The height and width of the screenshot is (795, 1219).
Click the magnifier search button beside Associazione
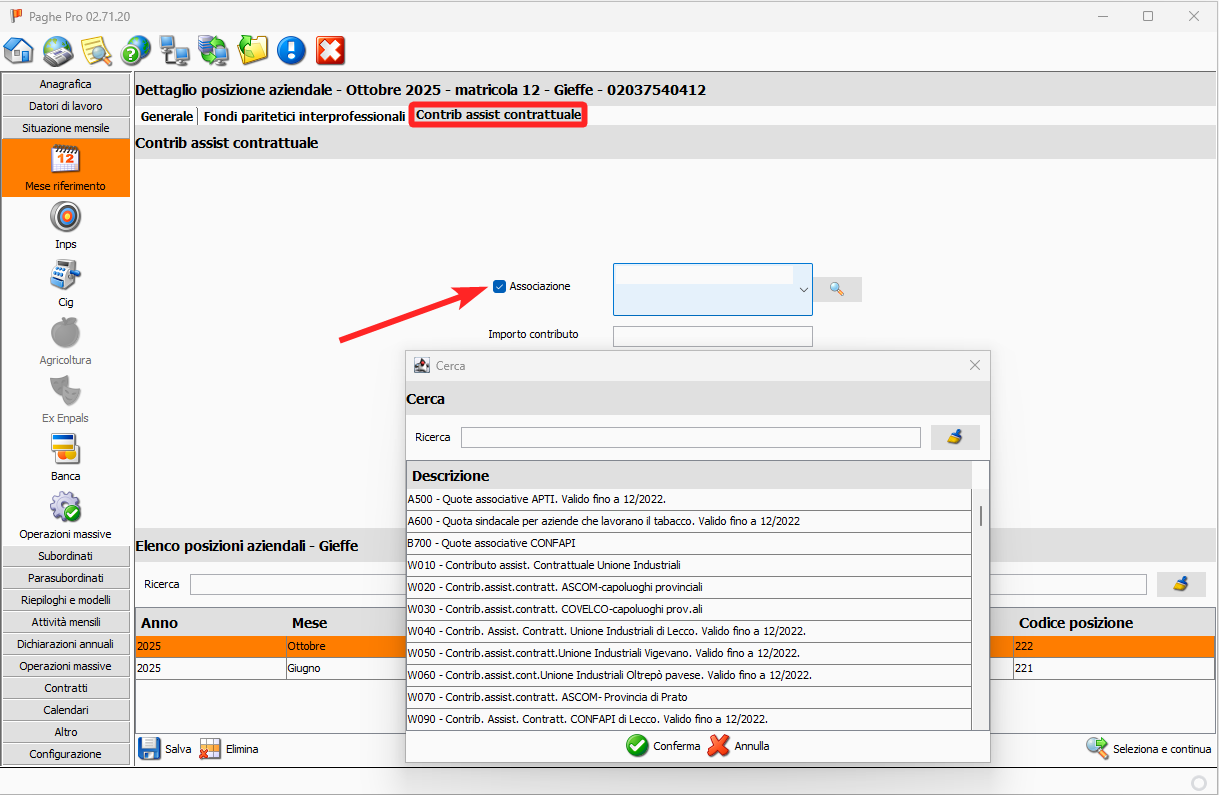(x=837, y=289)
